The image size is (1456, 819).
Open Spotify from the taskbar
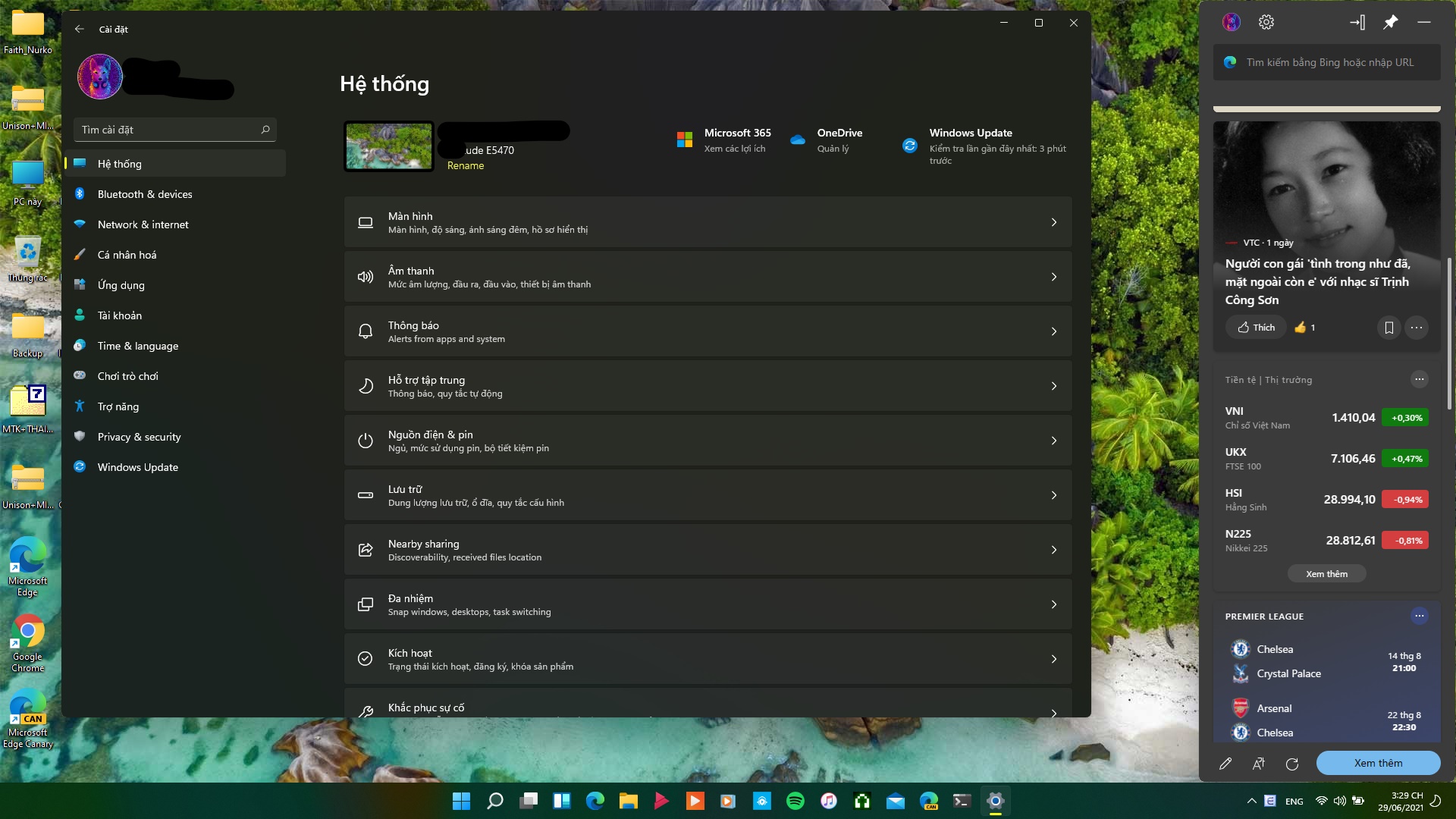coord(795,801)
